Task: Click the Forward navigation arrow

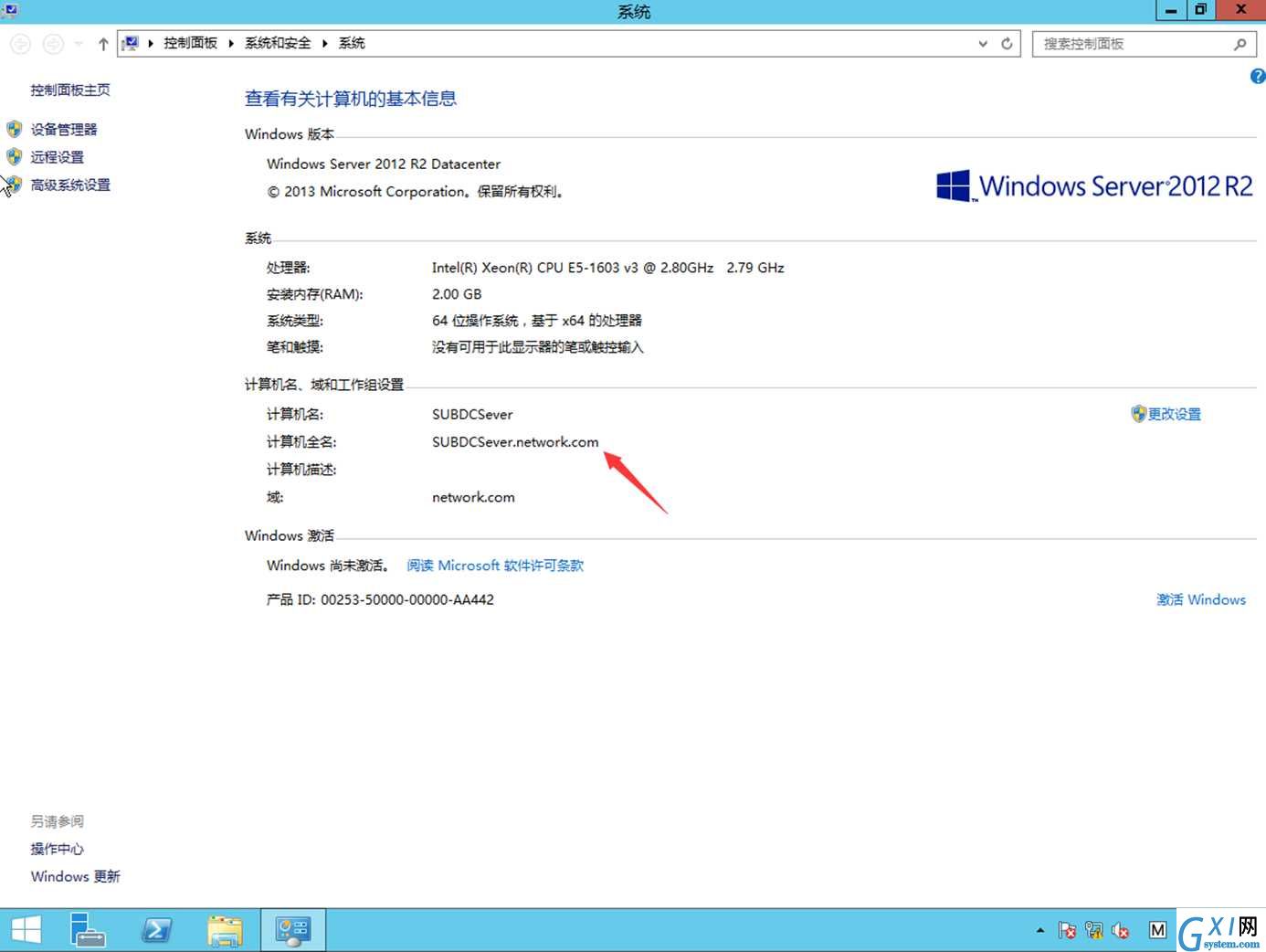Action: pyautogui.click(x=54, y=44)
